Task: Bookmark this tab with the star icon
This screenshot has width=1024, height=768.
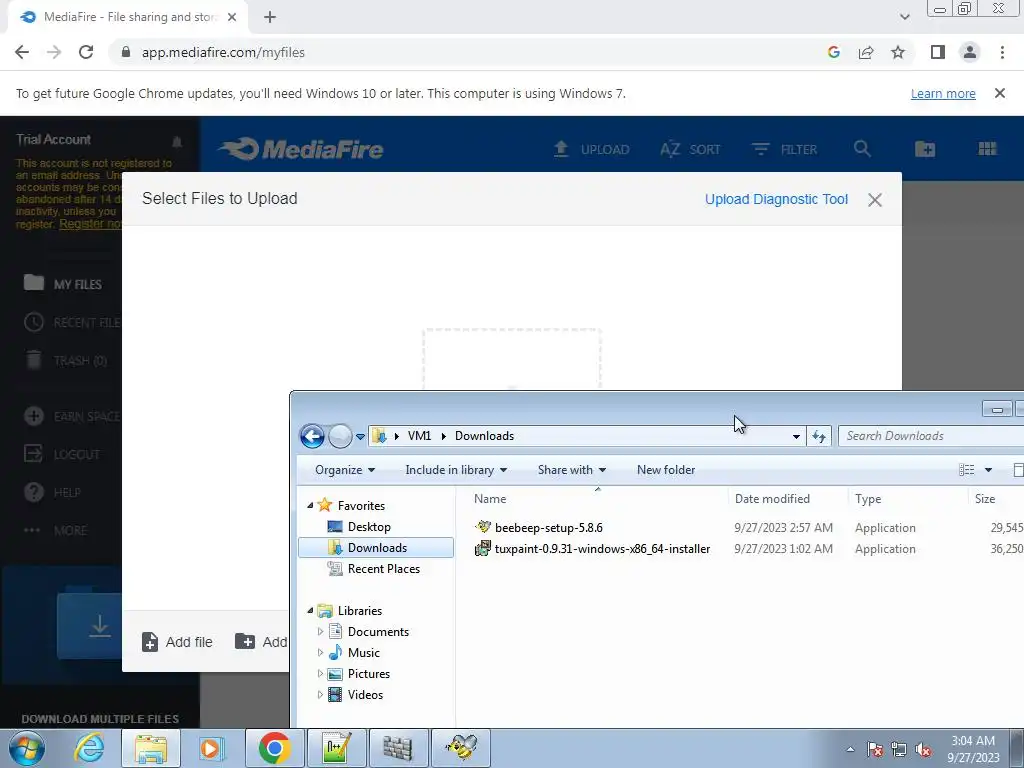Action: 898,52
